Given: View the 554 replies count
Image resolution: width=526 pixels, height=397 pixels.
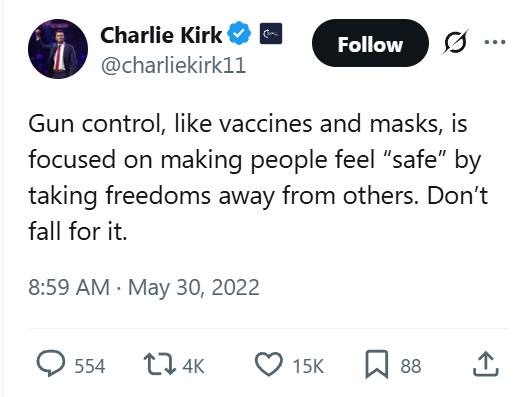Looking at the screenshot, I should tap(90, 366).
